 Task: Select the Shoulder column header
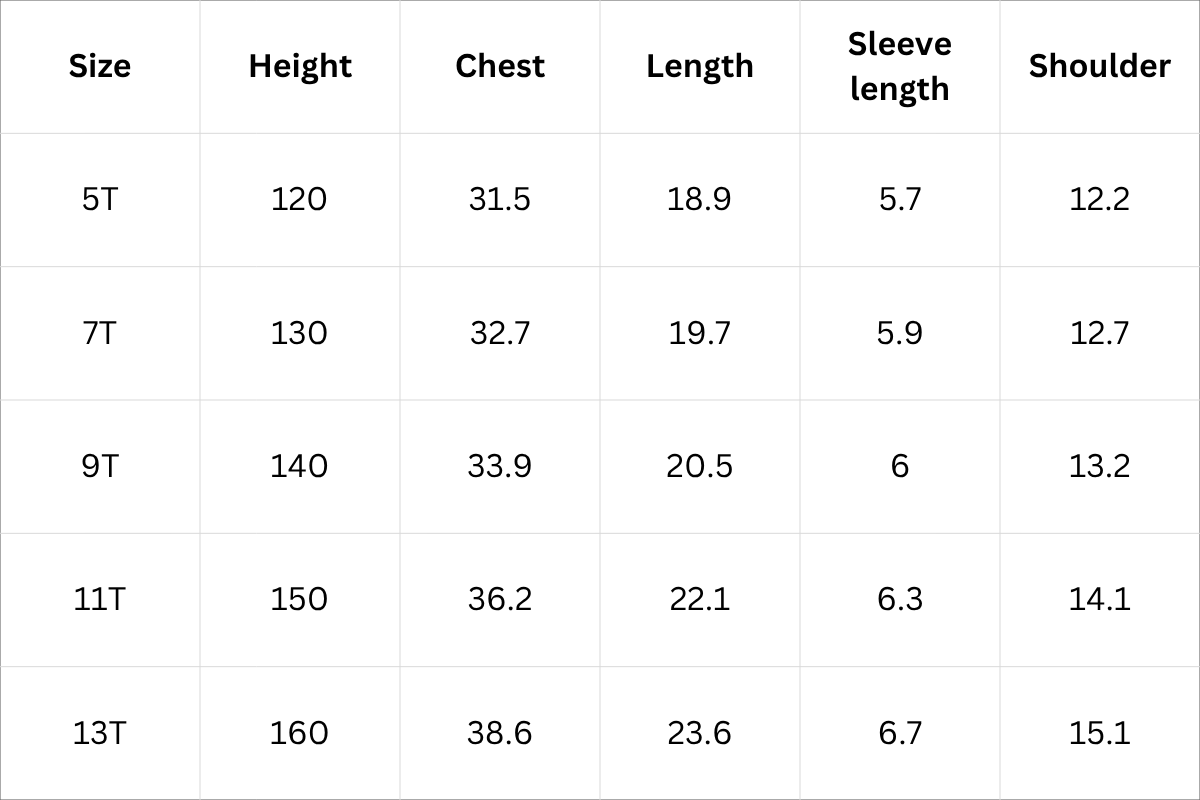click(x=1099, y=66)
